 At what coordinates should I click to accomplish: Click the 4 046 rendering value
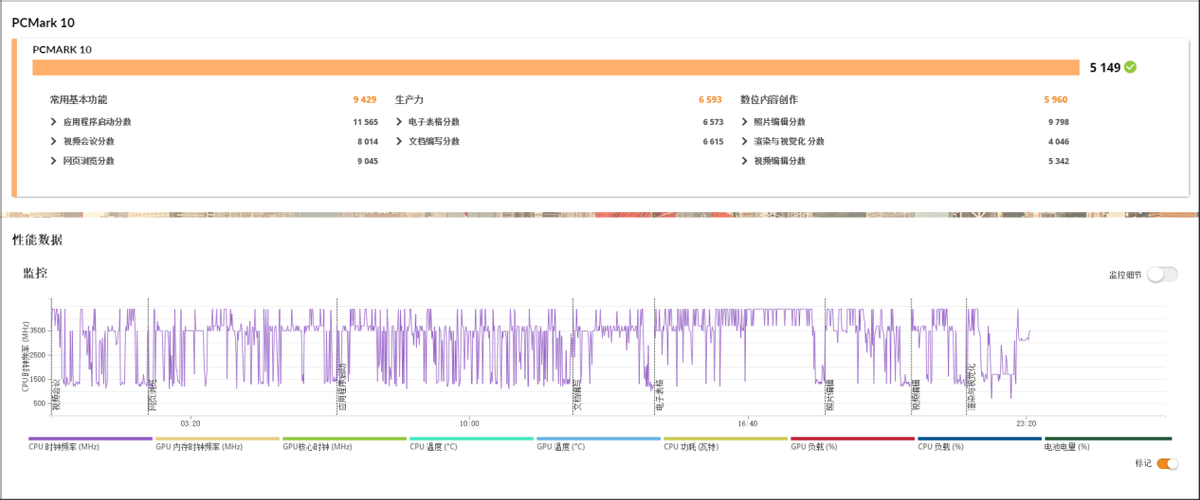[1058, 142]
